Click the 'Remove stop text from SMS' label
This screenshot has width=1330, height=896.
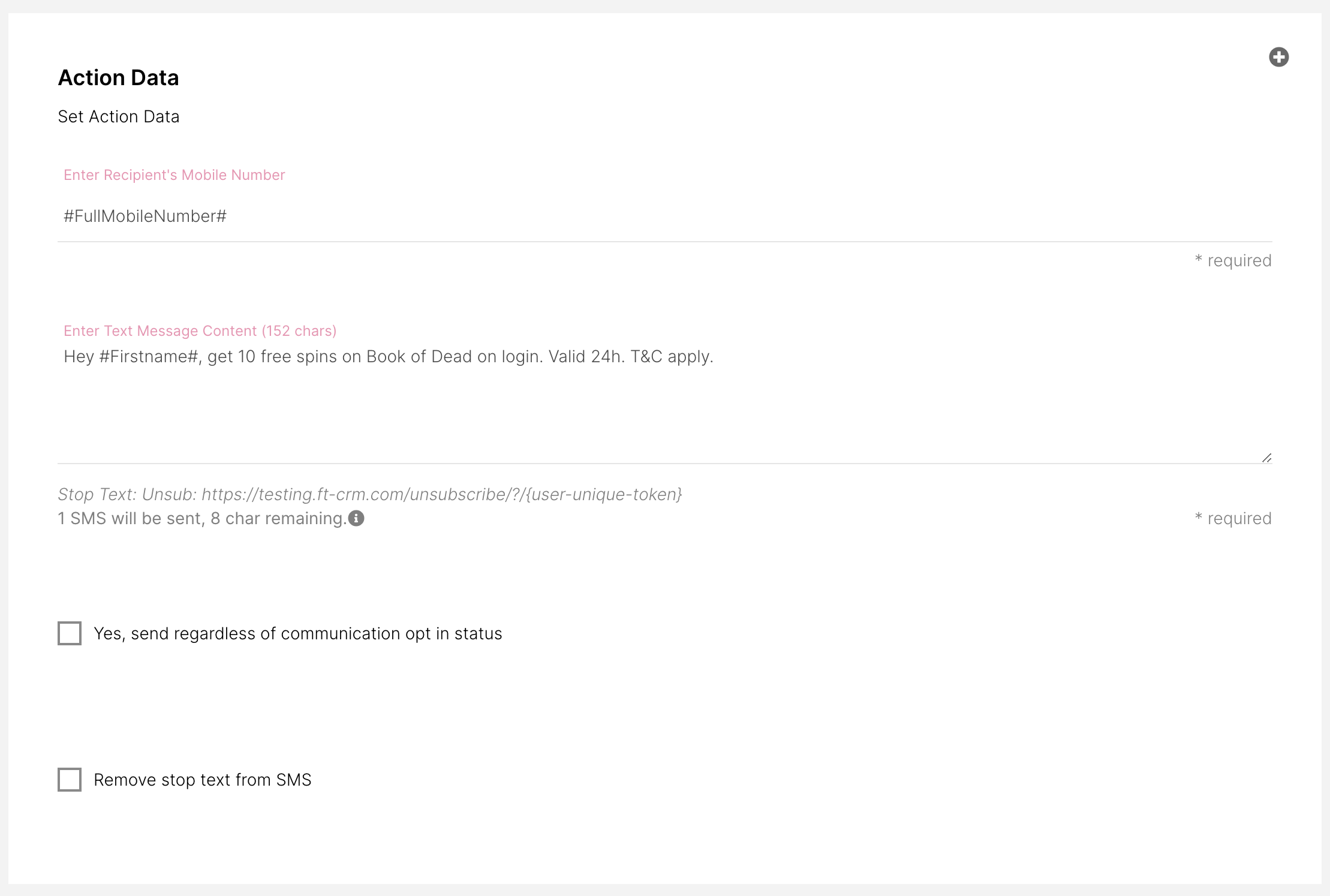coord(203,780)
